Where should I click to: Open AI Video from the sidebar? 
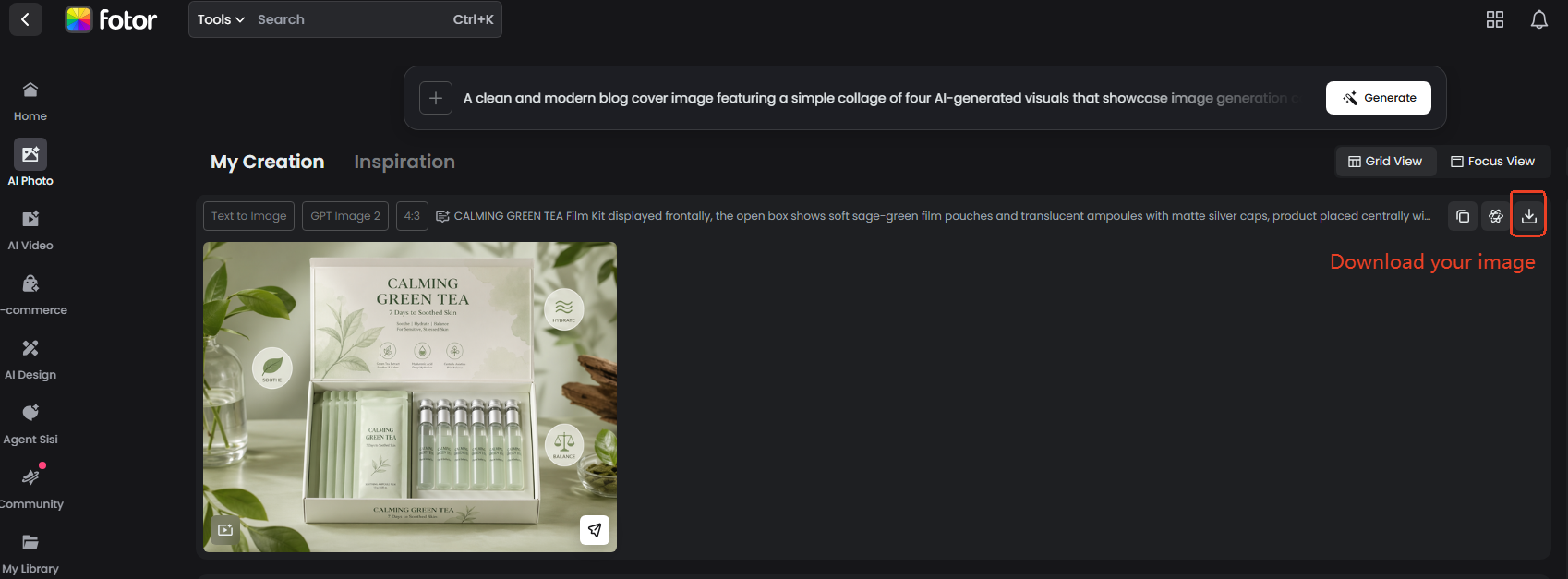tap(30, 219)
